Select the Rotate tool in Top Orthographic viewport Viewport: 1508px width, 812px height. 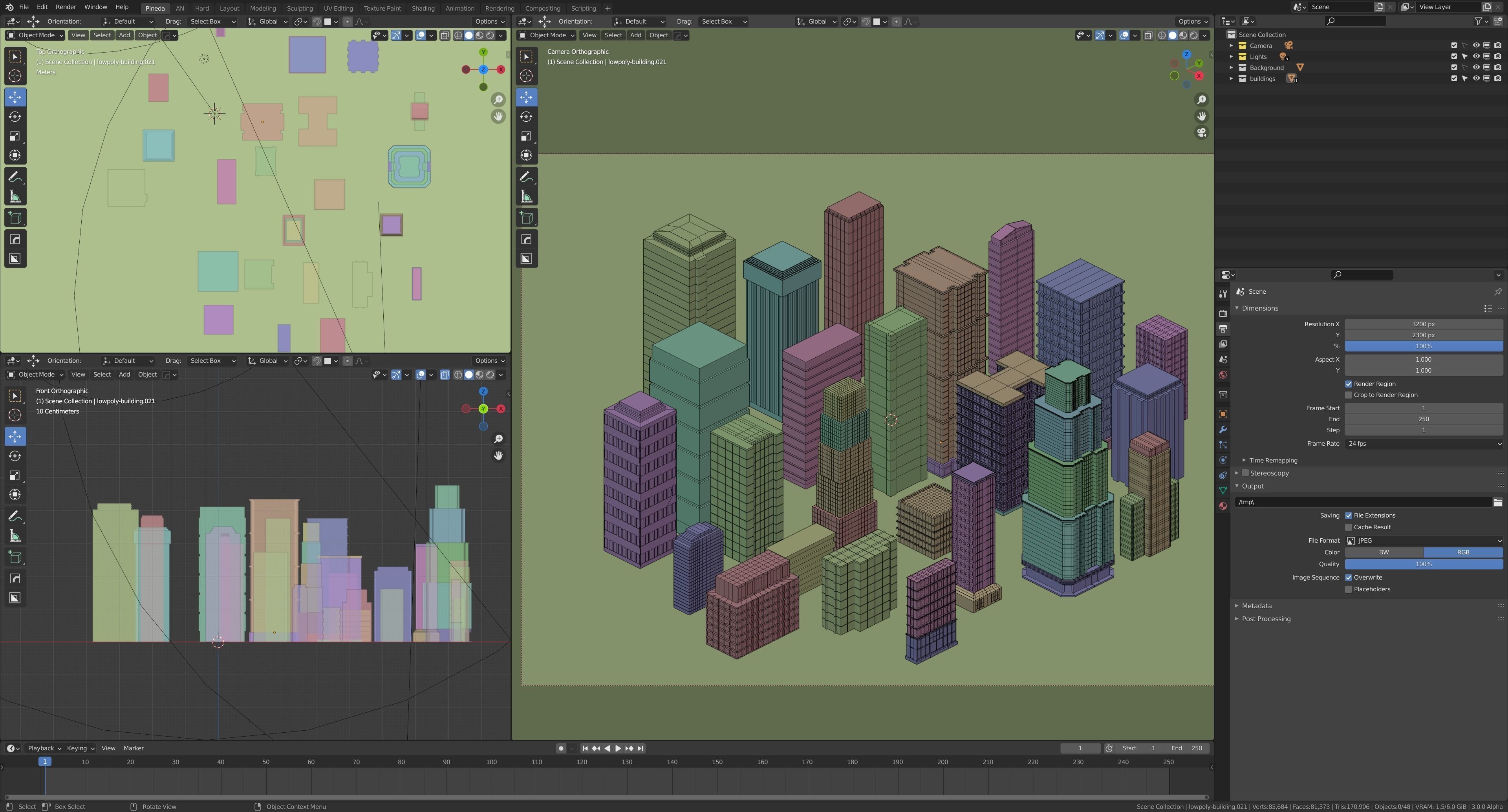pyautogui.click(x=15, y=117)
